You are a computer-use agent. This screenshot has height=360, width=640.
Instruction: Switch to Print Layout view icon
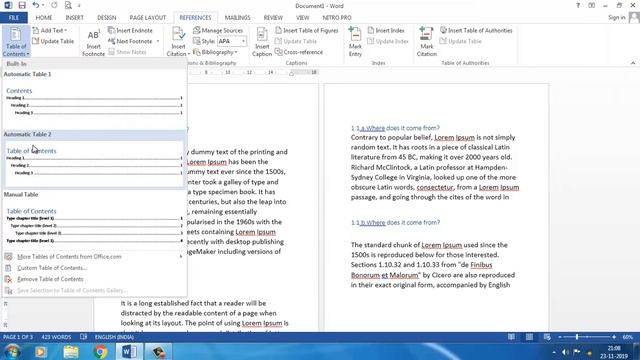[x=529, y=337]
